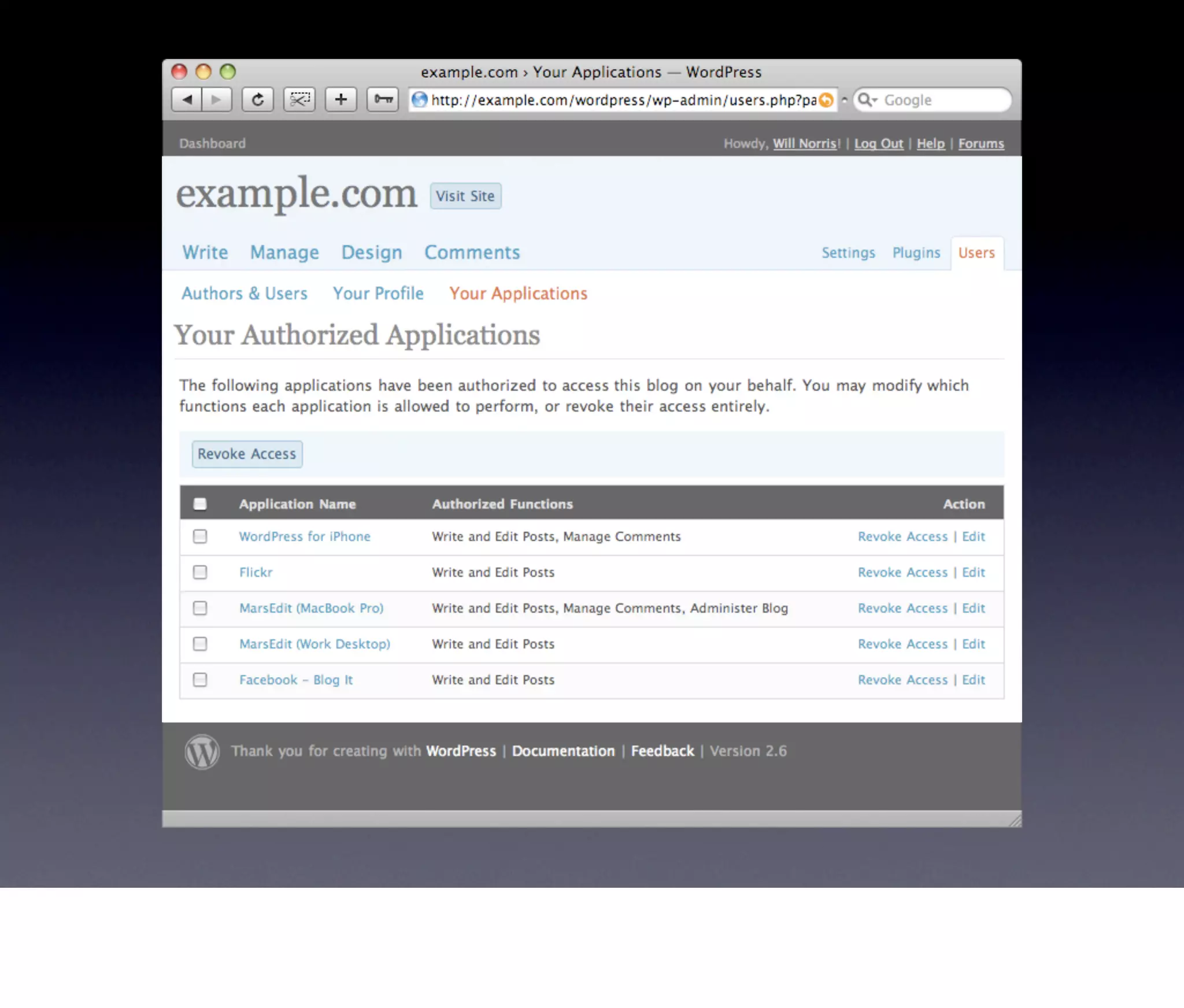1184x1008 pixels.
Task: Open the Google search magnifier dropdown
Action: click(x=867, y=100)
